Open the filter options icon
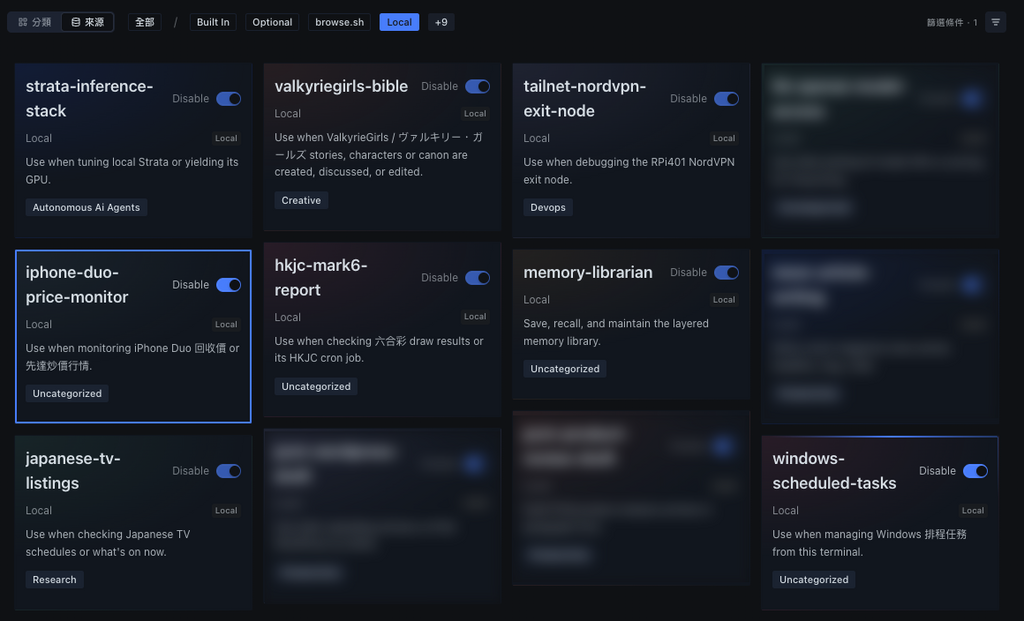 coord(995,22)
